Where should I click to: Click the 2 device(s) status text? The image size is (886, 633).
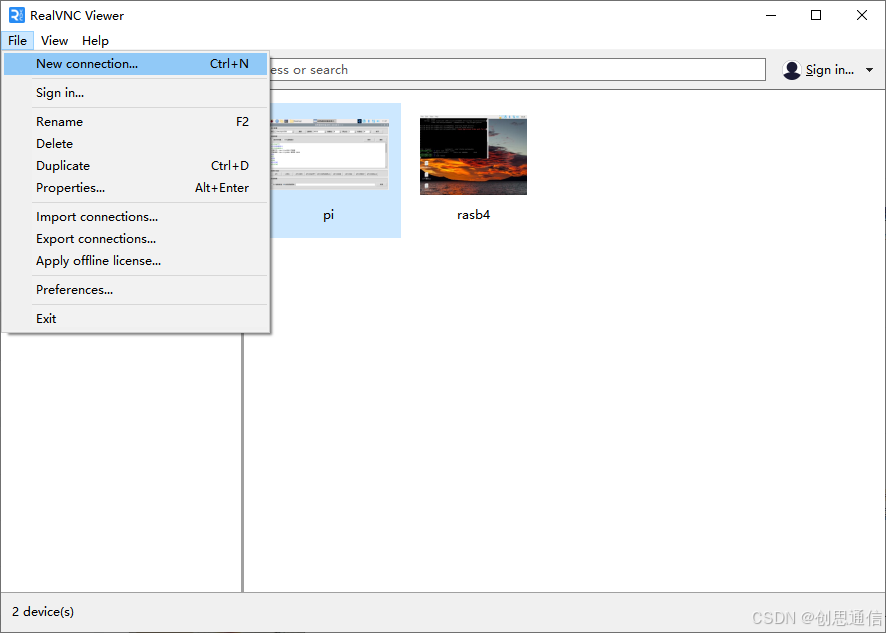point(43,612)
